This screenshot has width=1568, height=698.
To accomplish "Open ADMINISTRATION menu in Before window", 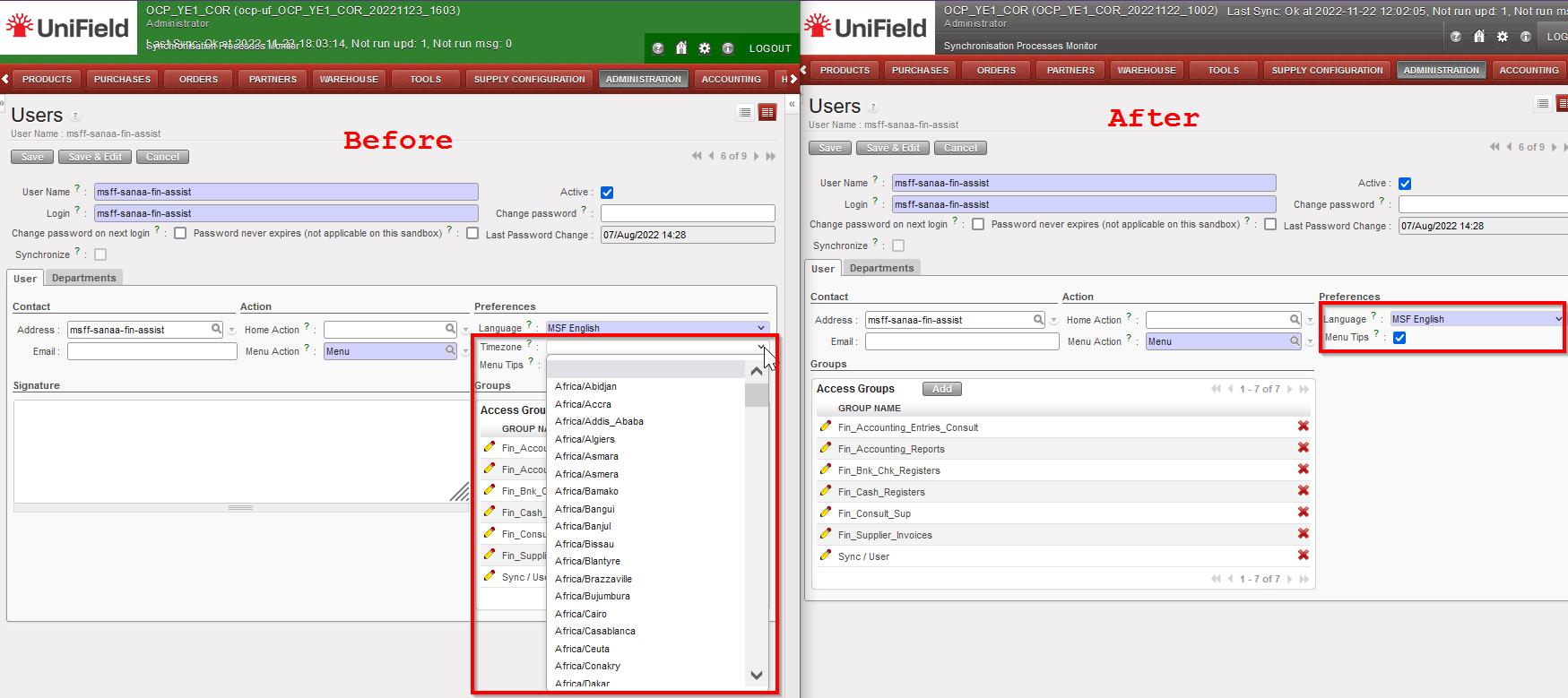I will (644, 79).
